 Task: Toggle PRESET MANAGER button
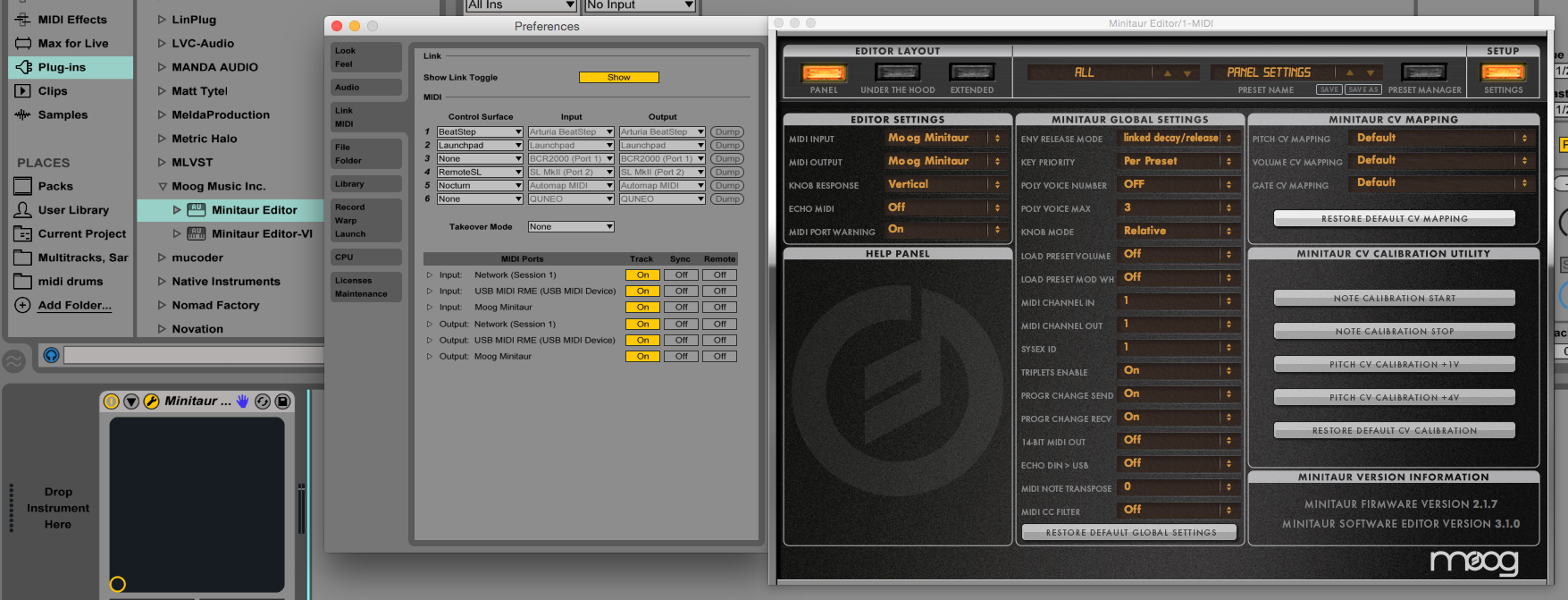(x=1424, y=72)
